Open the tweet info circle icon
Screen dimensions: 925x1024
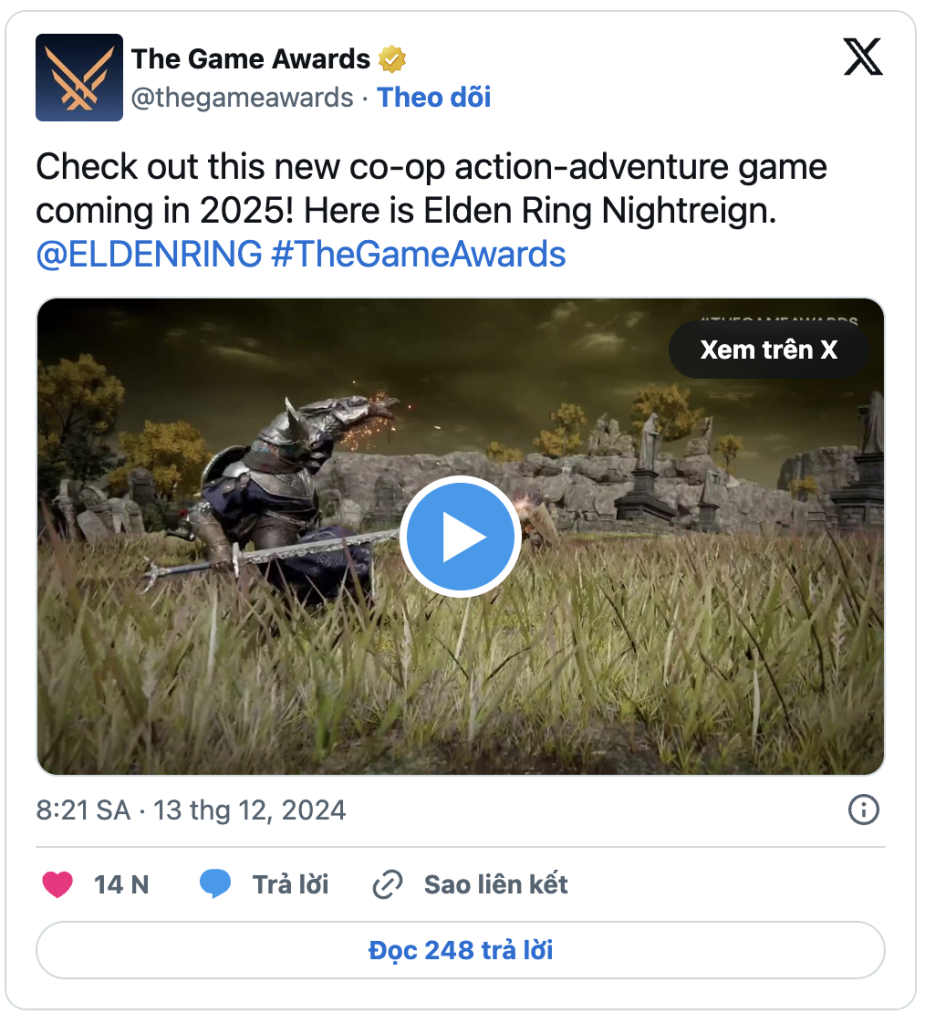click(864, 810)
